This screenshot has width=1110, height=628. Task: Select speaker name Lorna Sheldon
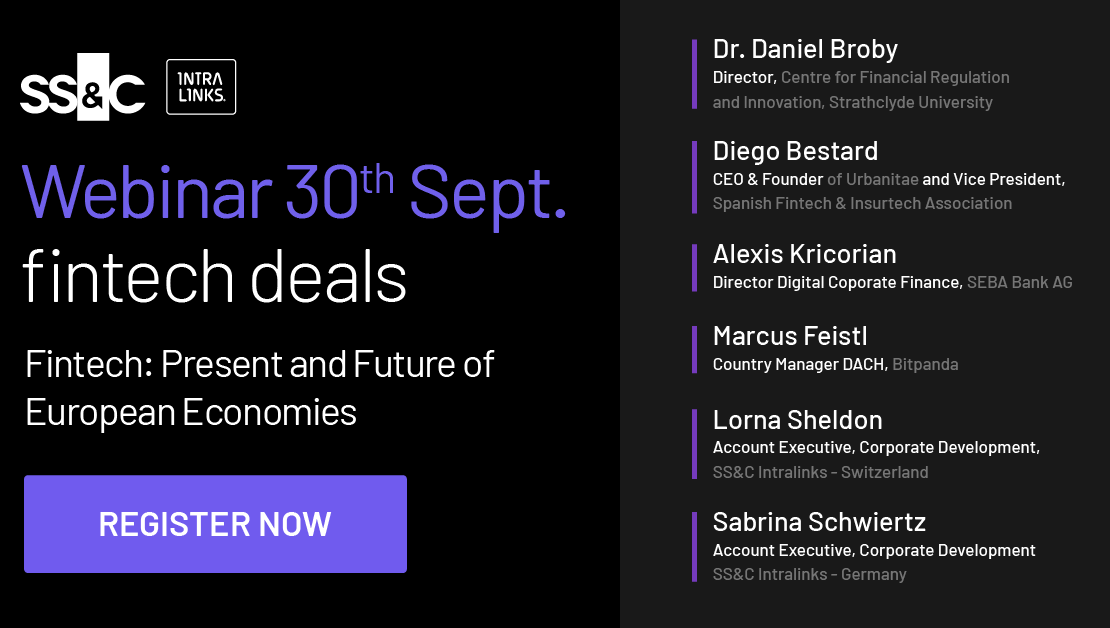tap(797, 420)
